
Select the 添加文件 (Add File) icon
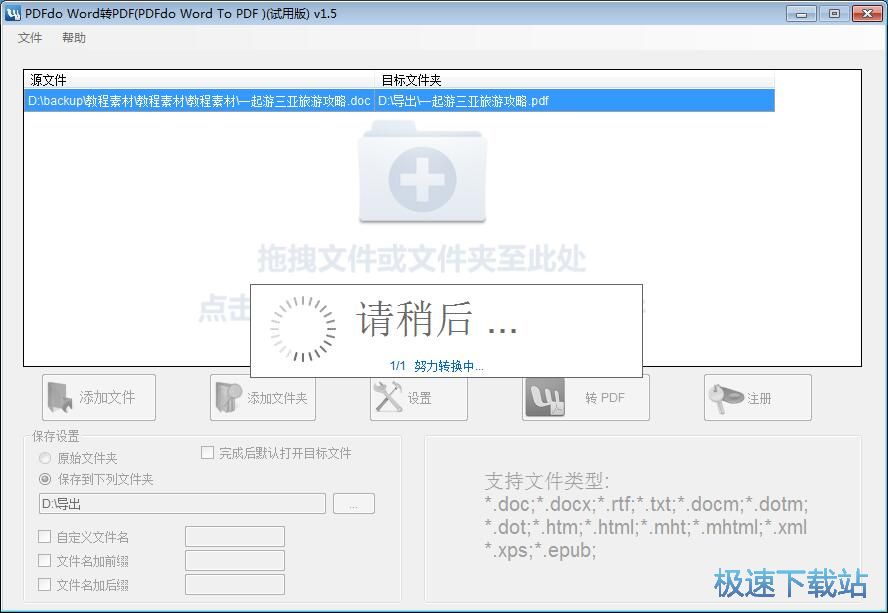(x=57, y=396)
